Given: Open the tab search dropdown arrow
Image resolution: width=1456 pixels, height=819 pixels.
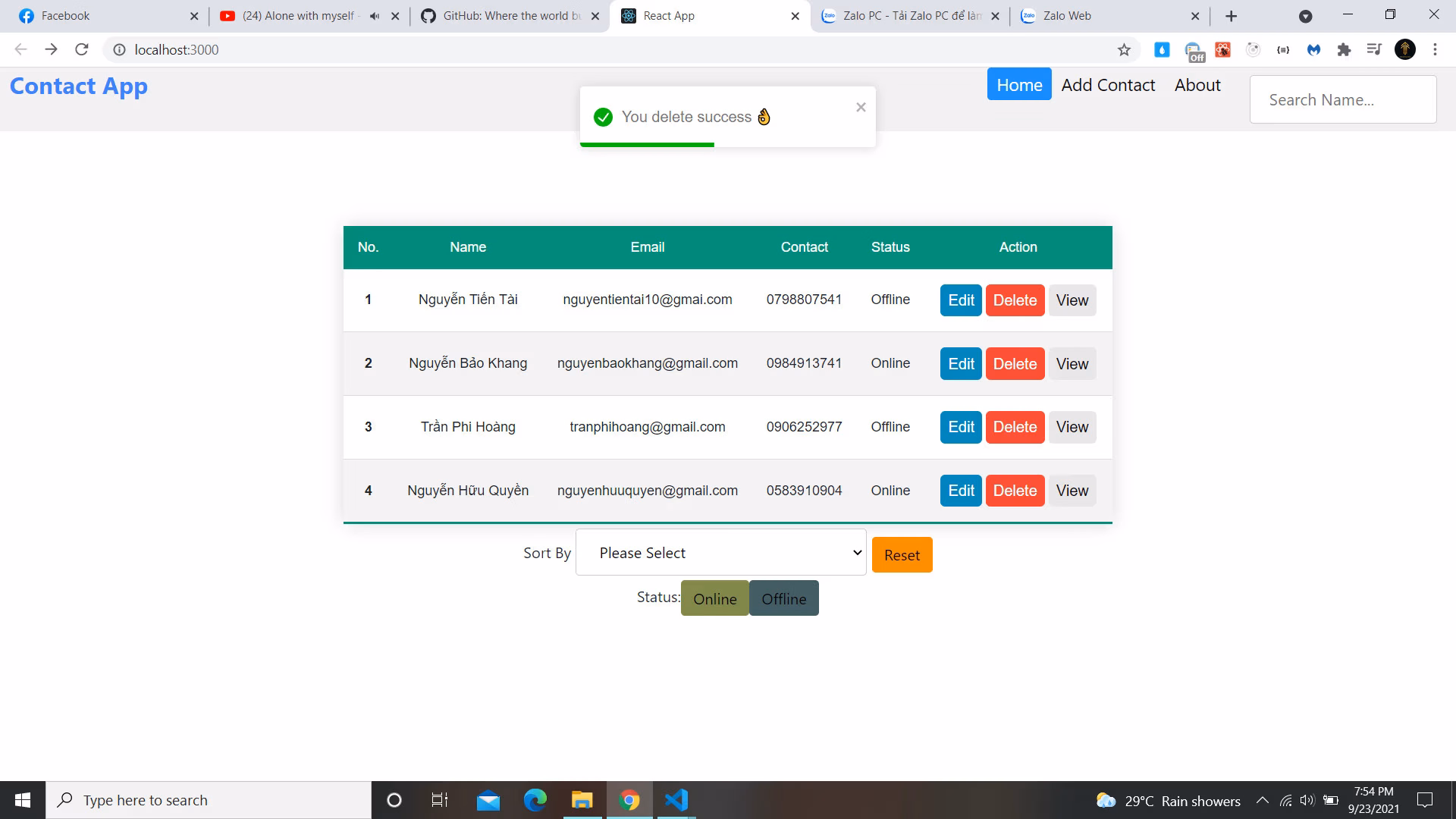Looking at the screenshot, I should pos(1305,16).
